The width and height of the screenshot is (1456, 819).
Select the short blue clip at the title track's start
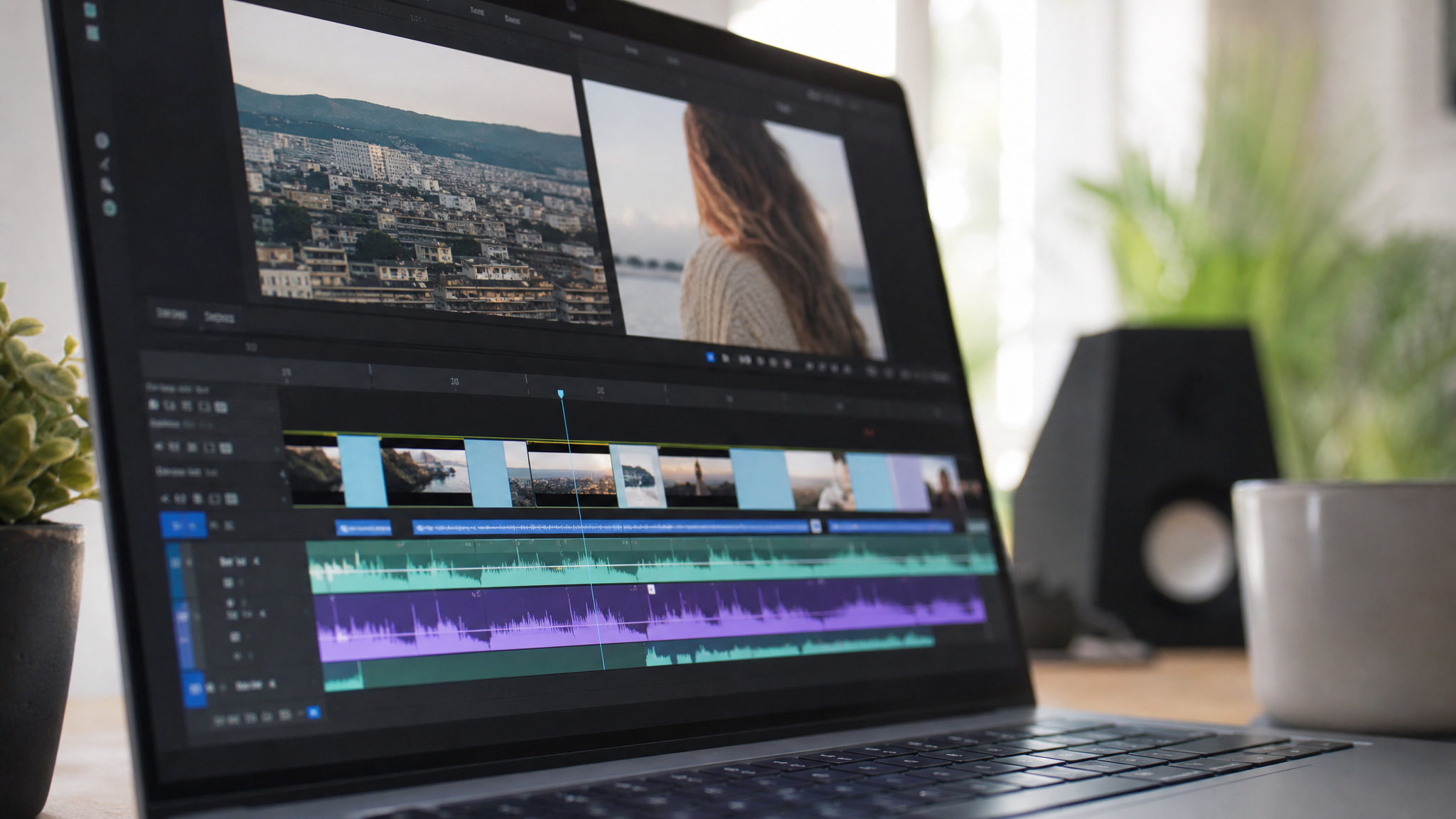click(363, 528)
